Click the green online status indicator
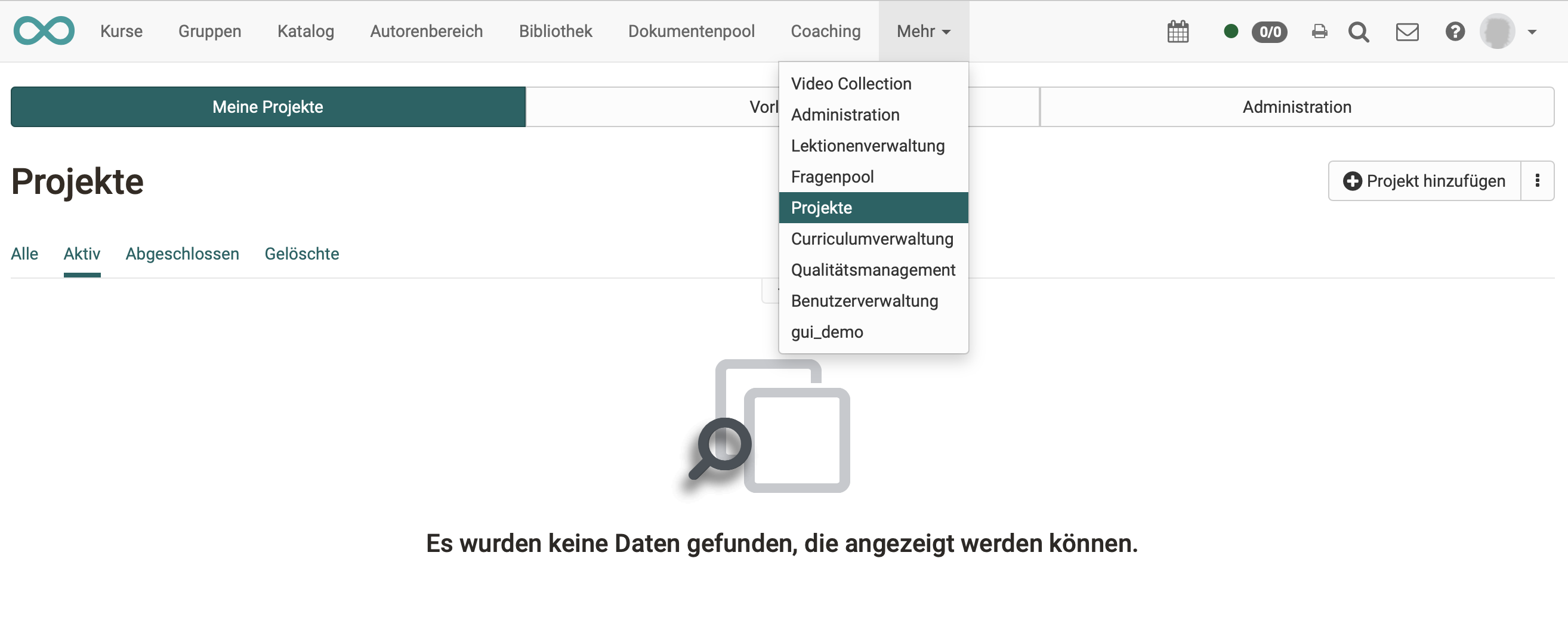The width and height of the screenshot is (1568, 617). pyautogui.click(x=1230, y=31)
